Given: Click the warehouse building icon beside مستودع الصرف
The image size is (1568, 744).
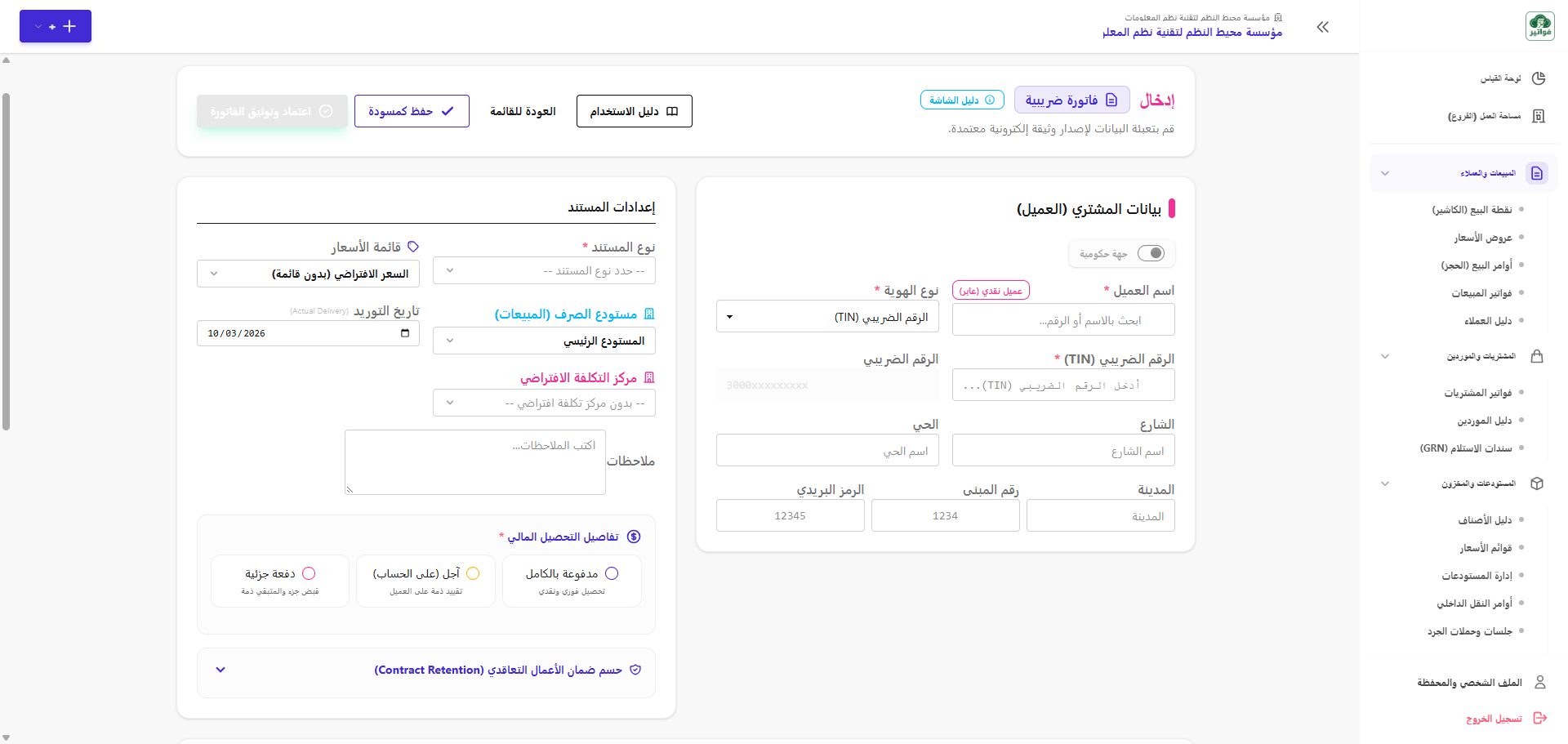Looking at the screenshot, I should 649,314.
